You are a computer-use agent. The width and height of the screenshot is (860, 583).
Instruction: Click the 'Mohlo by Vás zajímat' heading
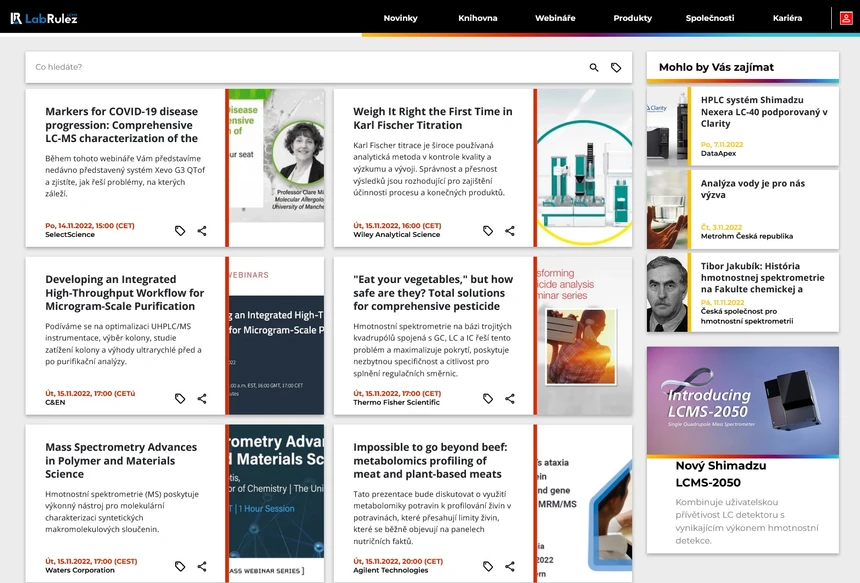pyautogui.click(x=716, y=67)
